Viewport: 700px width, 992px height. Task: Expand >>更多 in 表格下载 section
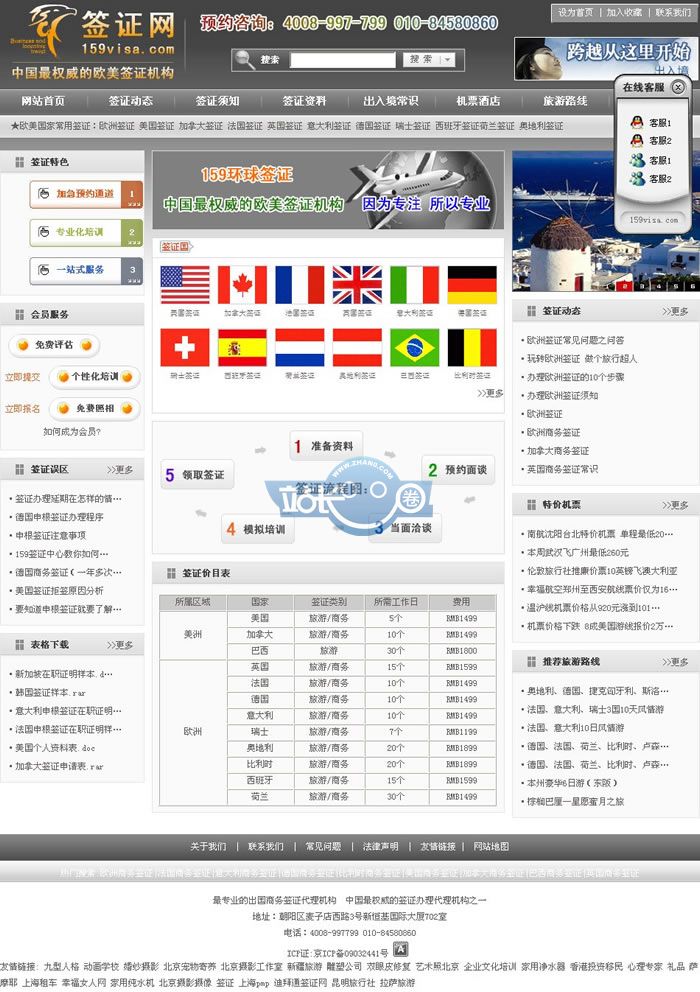[x=120, y=645]
